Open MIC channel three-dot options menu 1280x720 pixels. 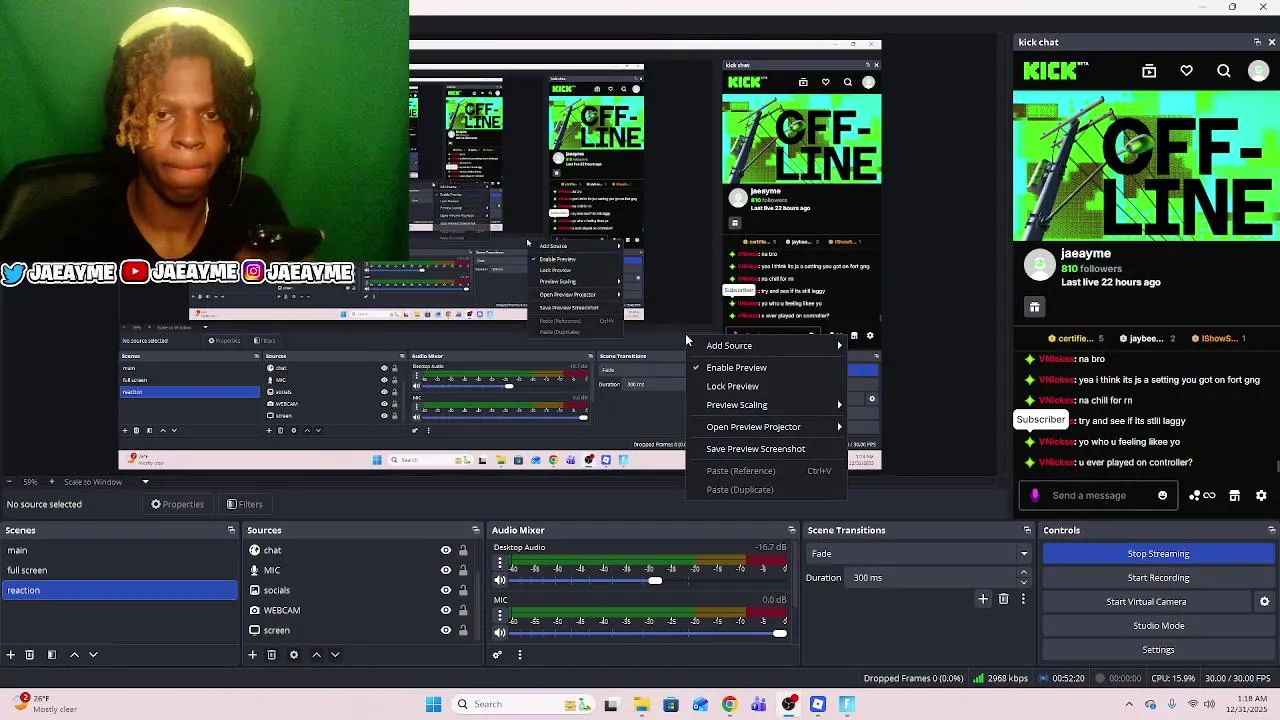(500, 617)
